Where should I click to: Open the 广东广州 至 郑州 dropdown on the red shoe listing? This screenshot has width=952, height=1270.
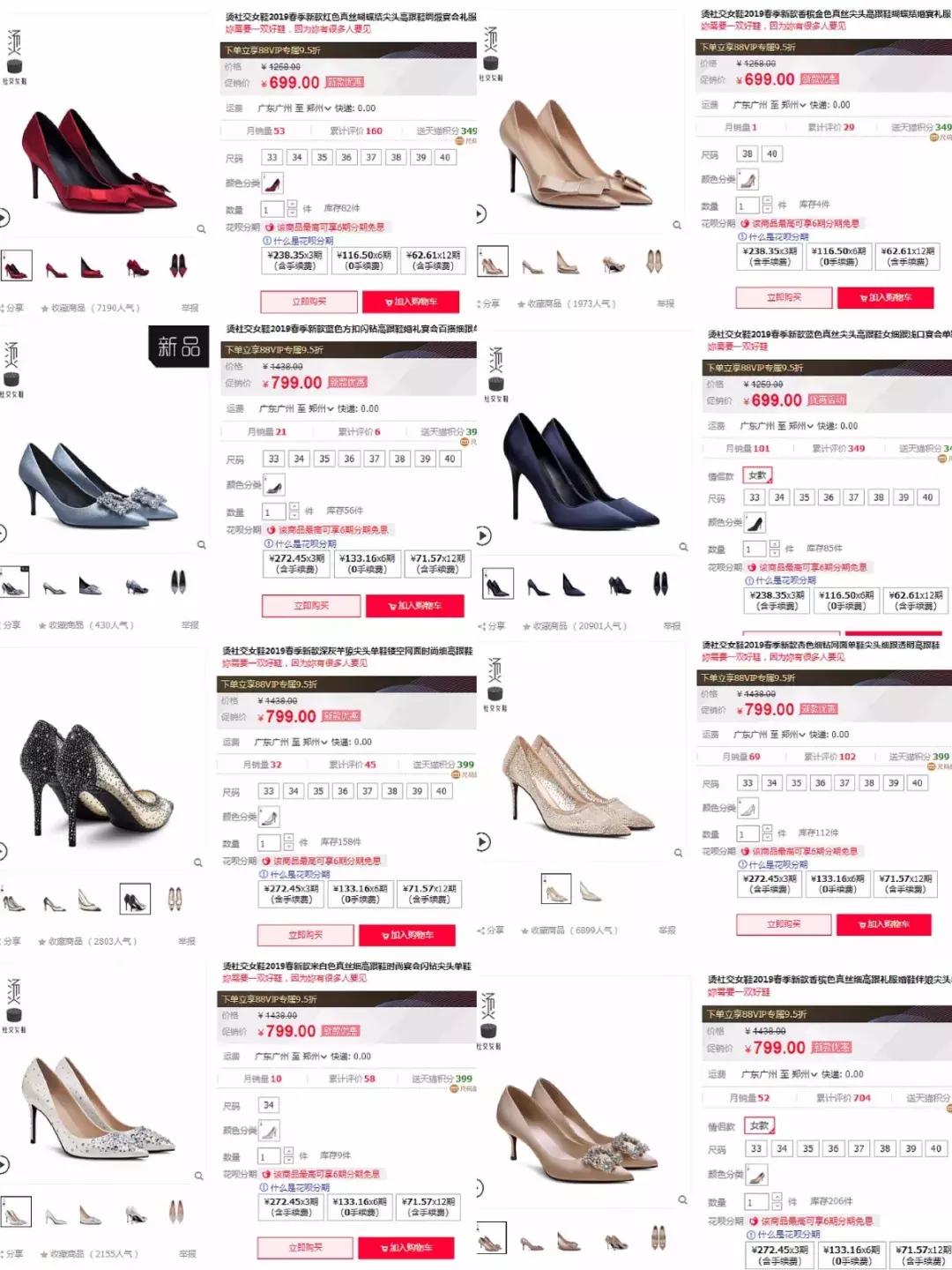(294, 108)
